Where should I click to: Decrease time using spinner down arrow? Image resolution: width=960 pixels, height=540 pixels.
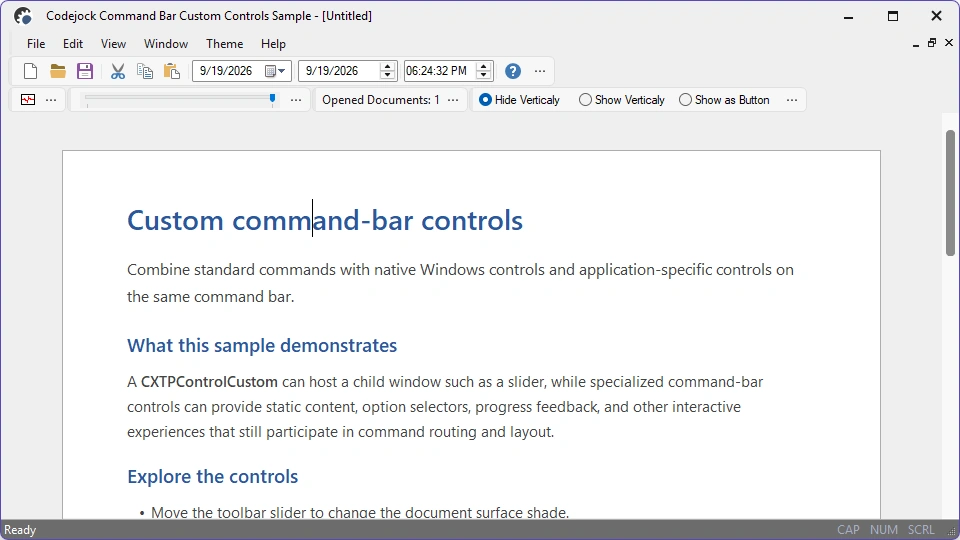click(x=484, y=75)
